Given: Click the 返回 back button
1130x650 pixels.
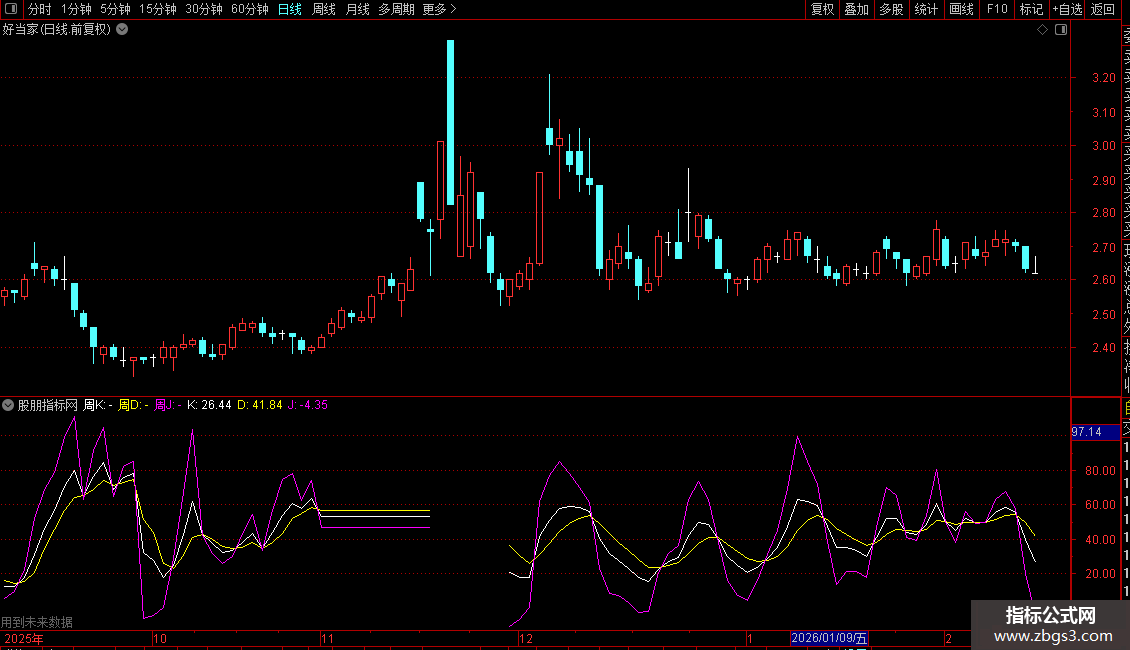Looking at the screenshot, I should point(1103,9).
